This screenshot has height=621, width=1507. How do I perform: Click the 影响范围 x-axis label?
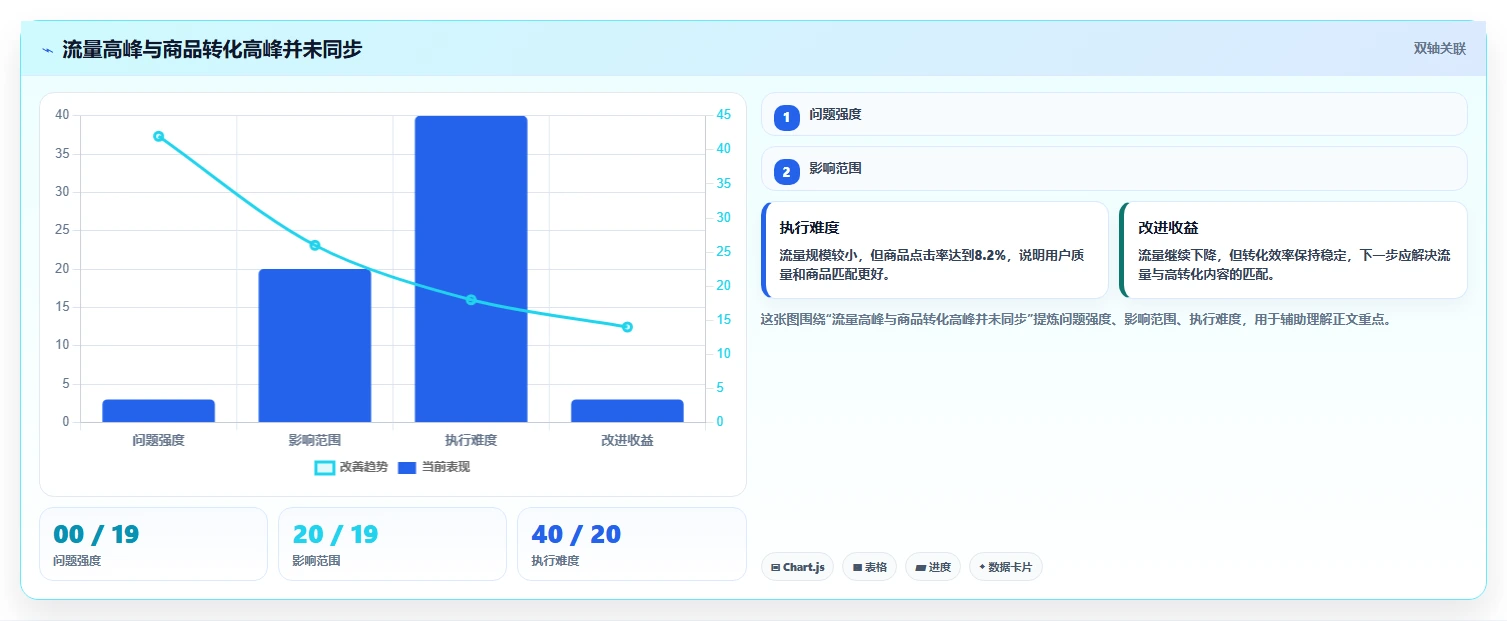(315, 440)
